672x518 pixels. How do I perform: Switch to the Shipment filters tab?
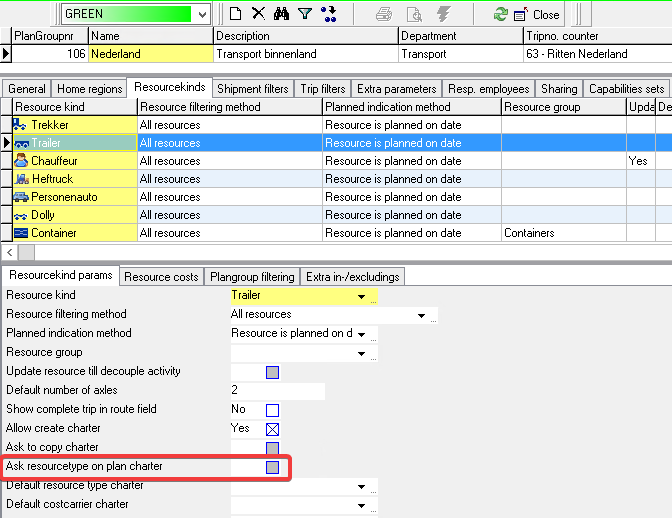click(x=253, y=89)
